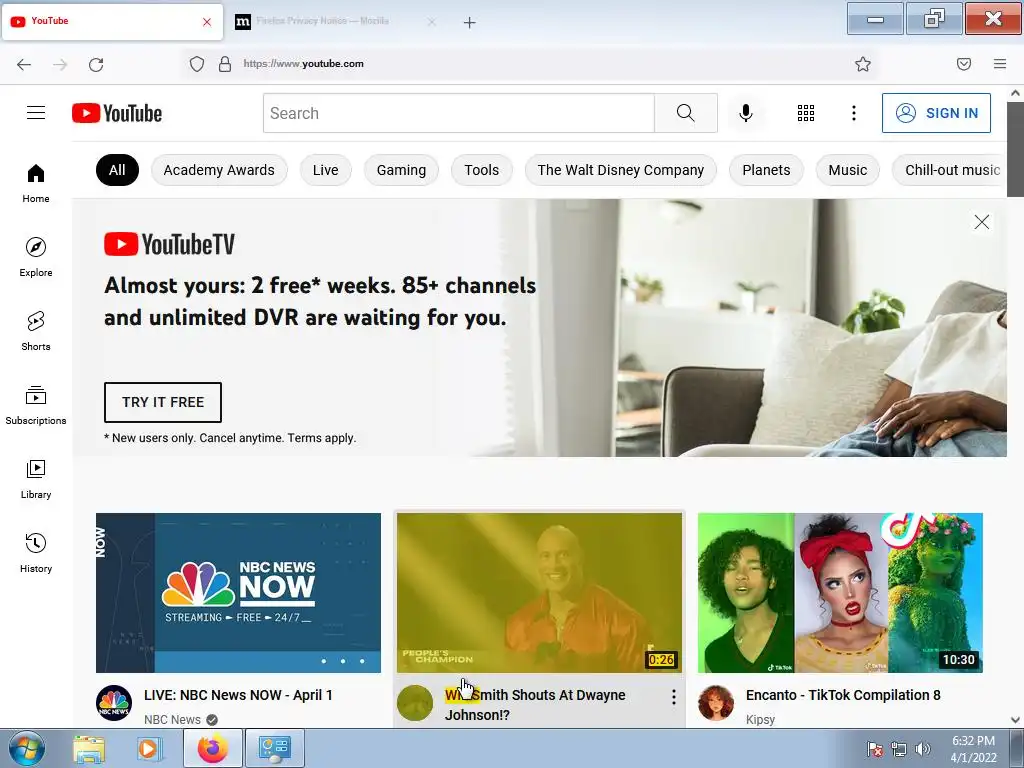Open Library in sidebar

(36, 479)
